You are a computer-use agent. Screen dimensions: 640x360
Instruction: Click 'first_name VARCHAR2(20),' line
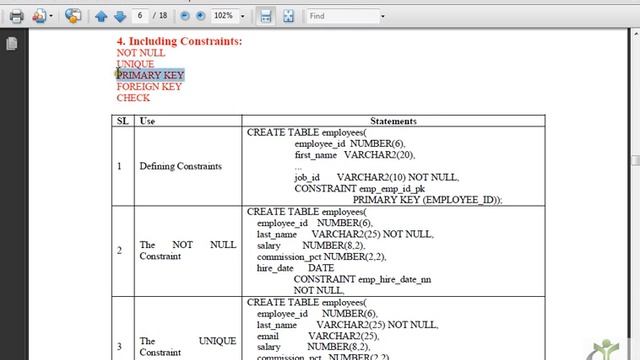[355, 155]
